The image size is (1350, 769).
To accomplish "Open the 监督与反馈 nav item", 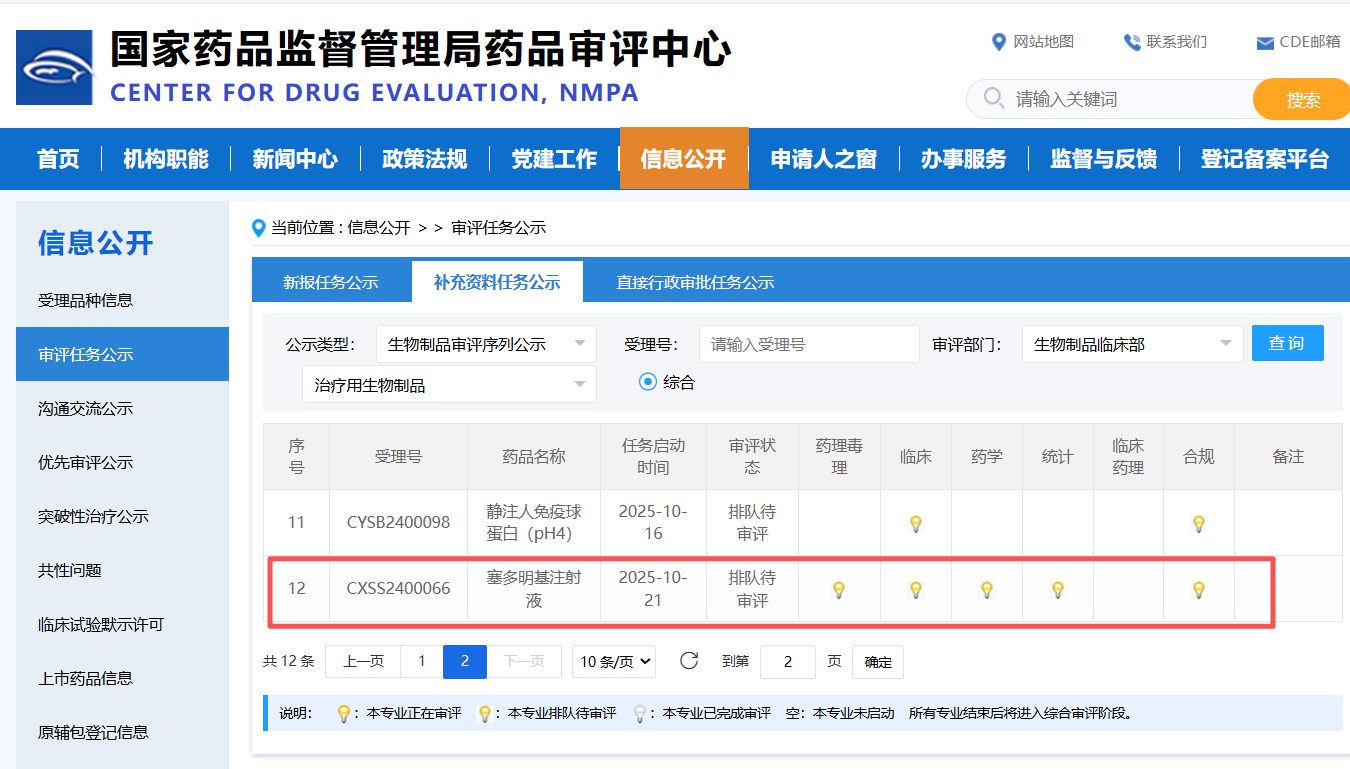I will [1103, 159].
